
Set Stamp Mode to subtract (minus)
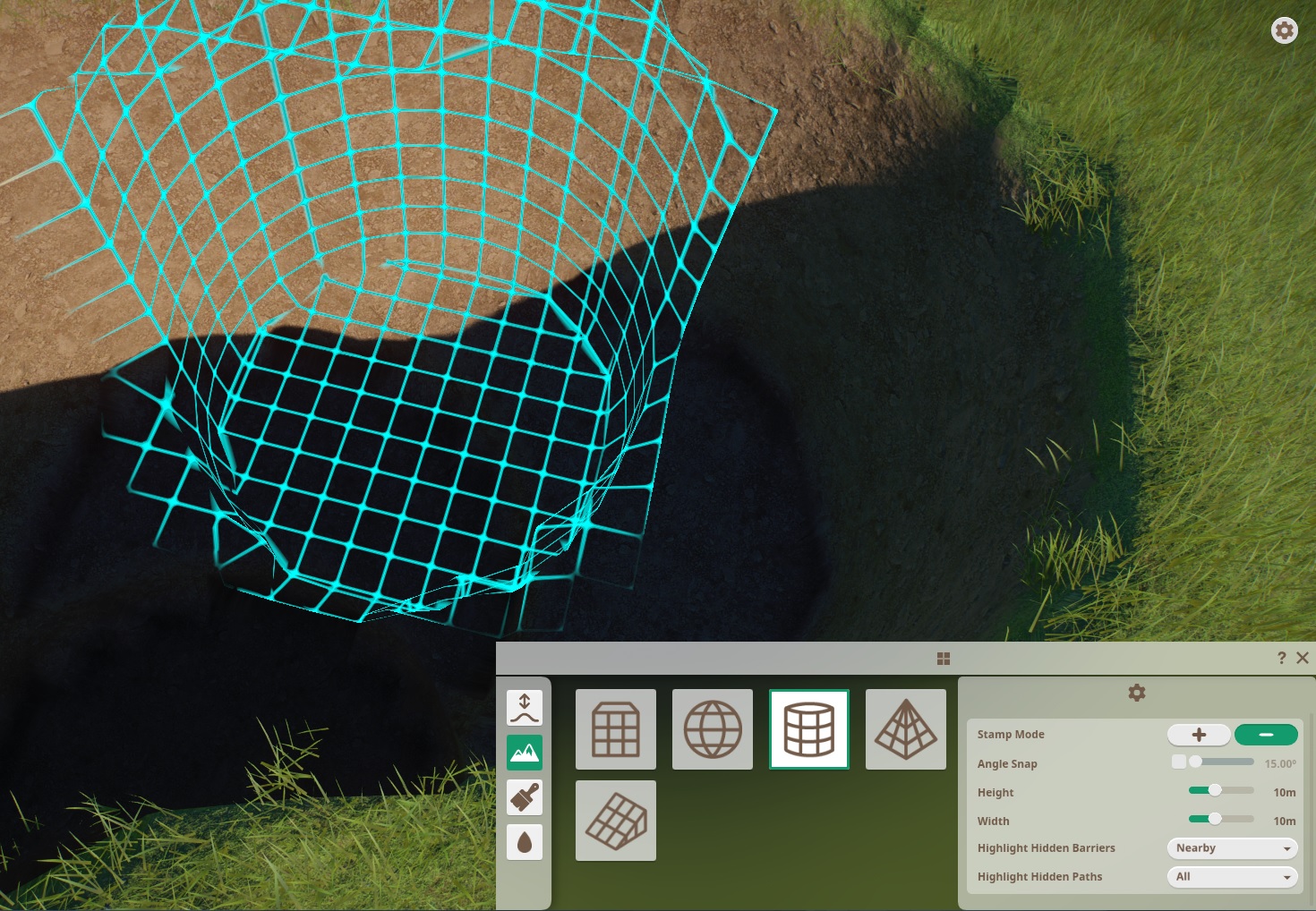[1266, 735]
